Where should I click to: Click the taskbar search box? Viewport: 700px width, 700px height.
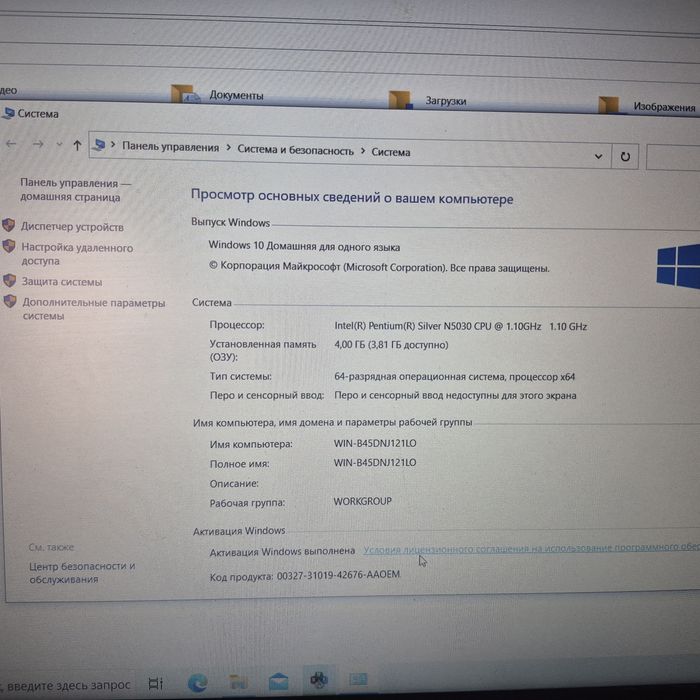67,684
